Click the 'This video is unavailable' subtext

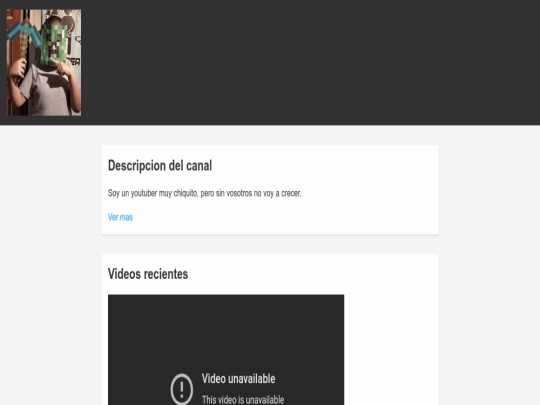click(243, 400)
